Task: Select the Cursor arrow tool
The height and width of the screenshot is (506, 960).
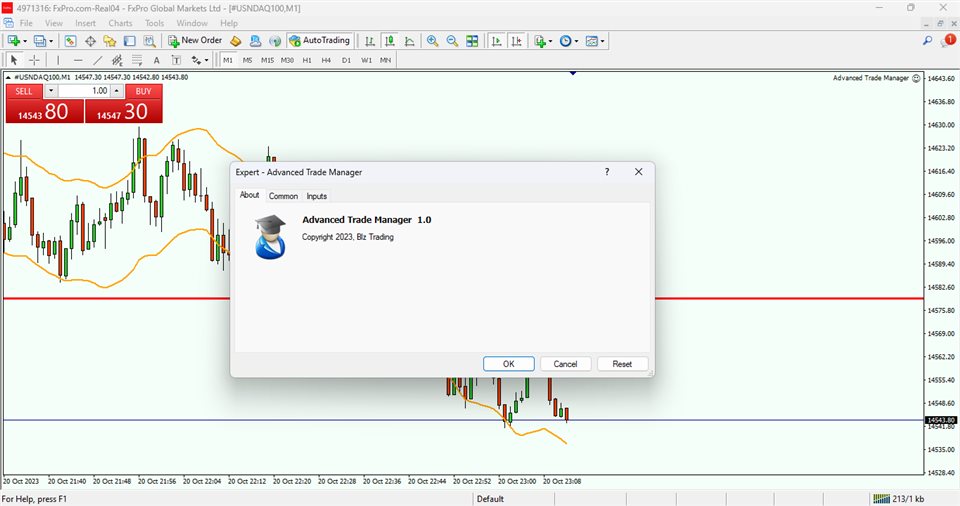Action: click(x=14, y=60)
